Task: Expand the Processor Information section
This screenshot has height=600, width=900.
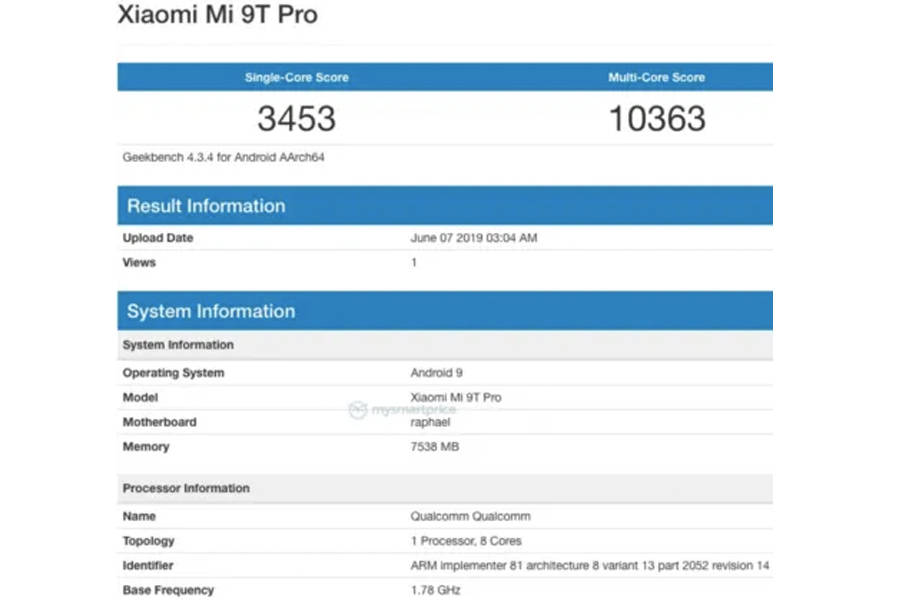Action: click(x=186, y=488)
